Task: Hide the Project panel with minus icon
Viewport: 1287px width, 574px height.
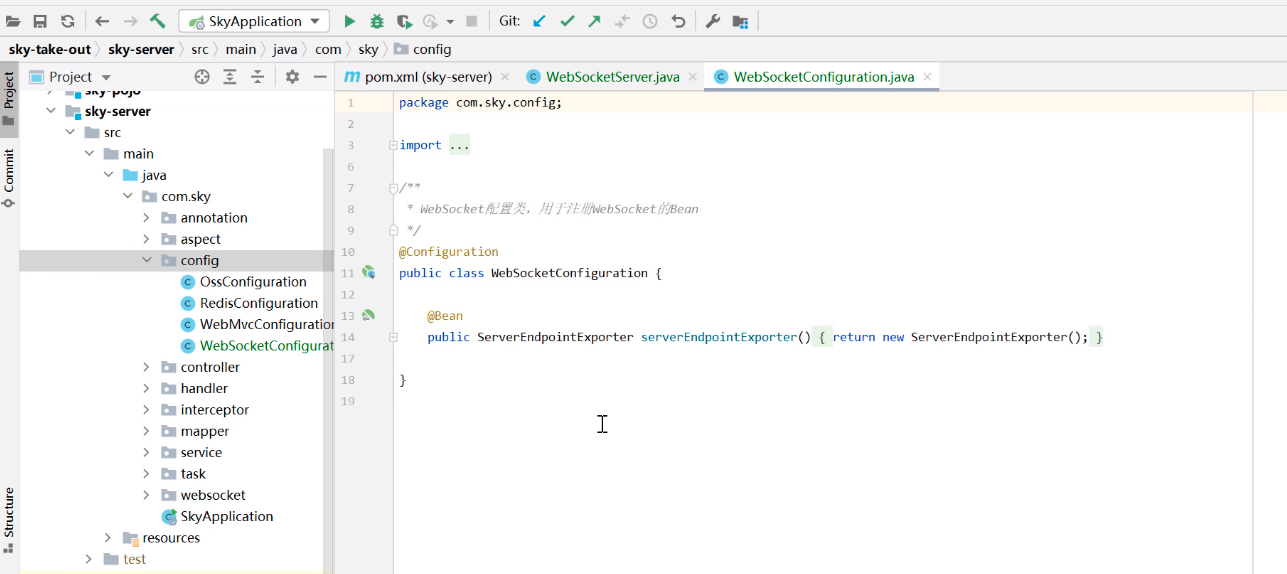Action: tap(320, 77)
